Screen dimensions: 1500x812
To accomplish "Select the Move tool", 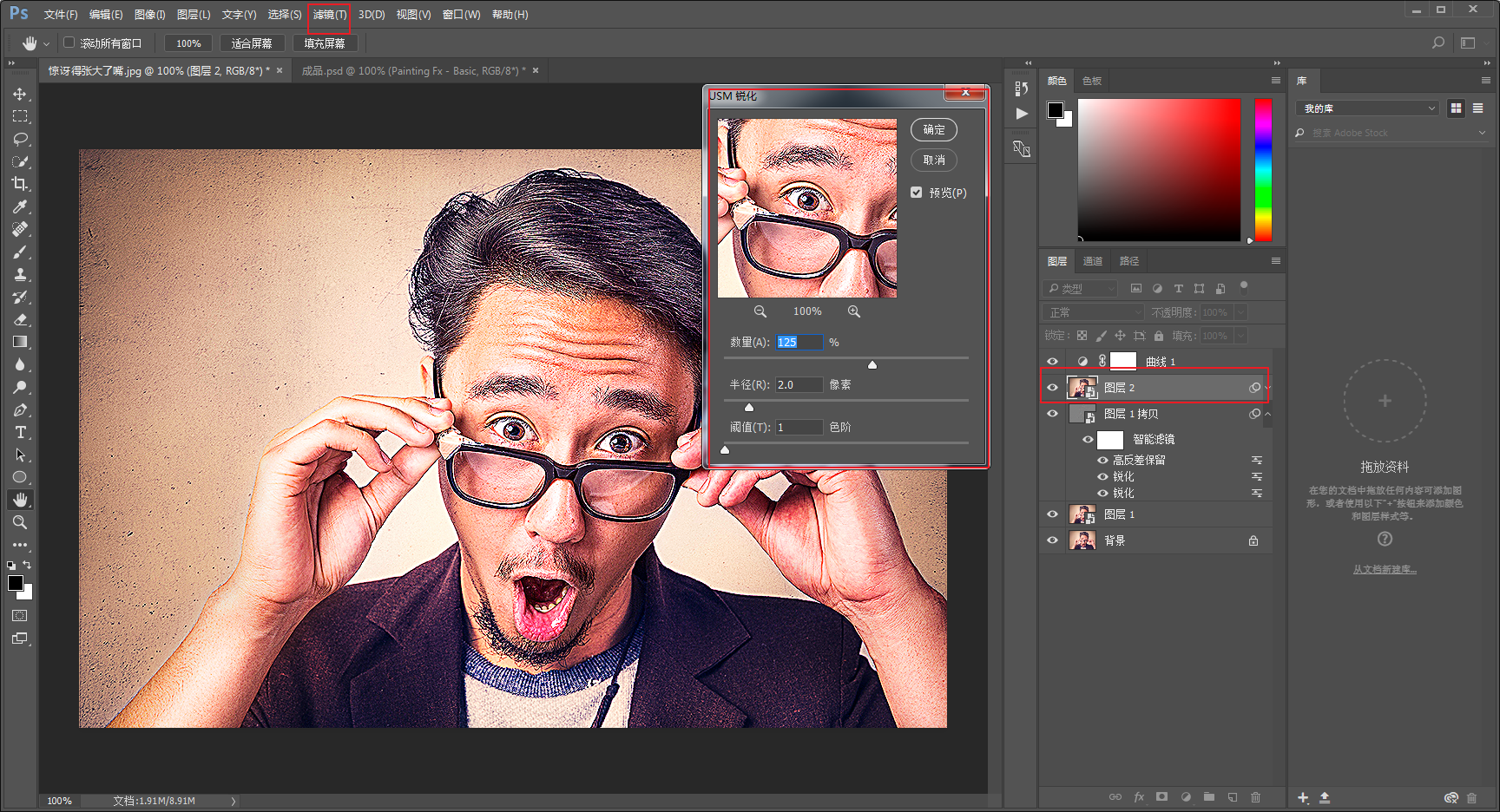I will 20,94.
